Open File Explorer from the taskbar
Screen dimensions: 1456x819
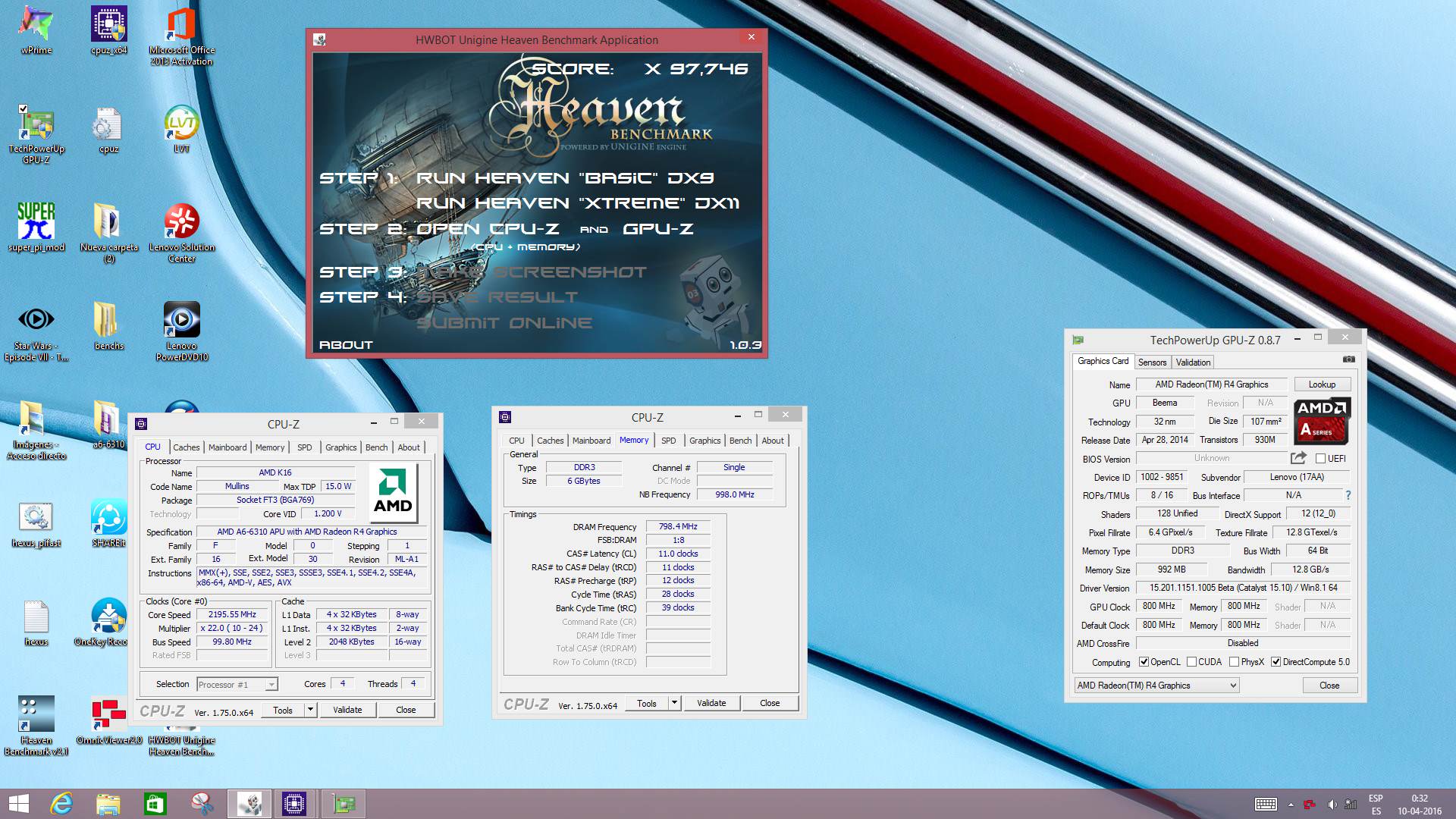click(x=108, y=804)
